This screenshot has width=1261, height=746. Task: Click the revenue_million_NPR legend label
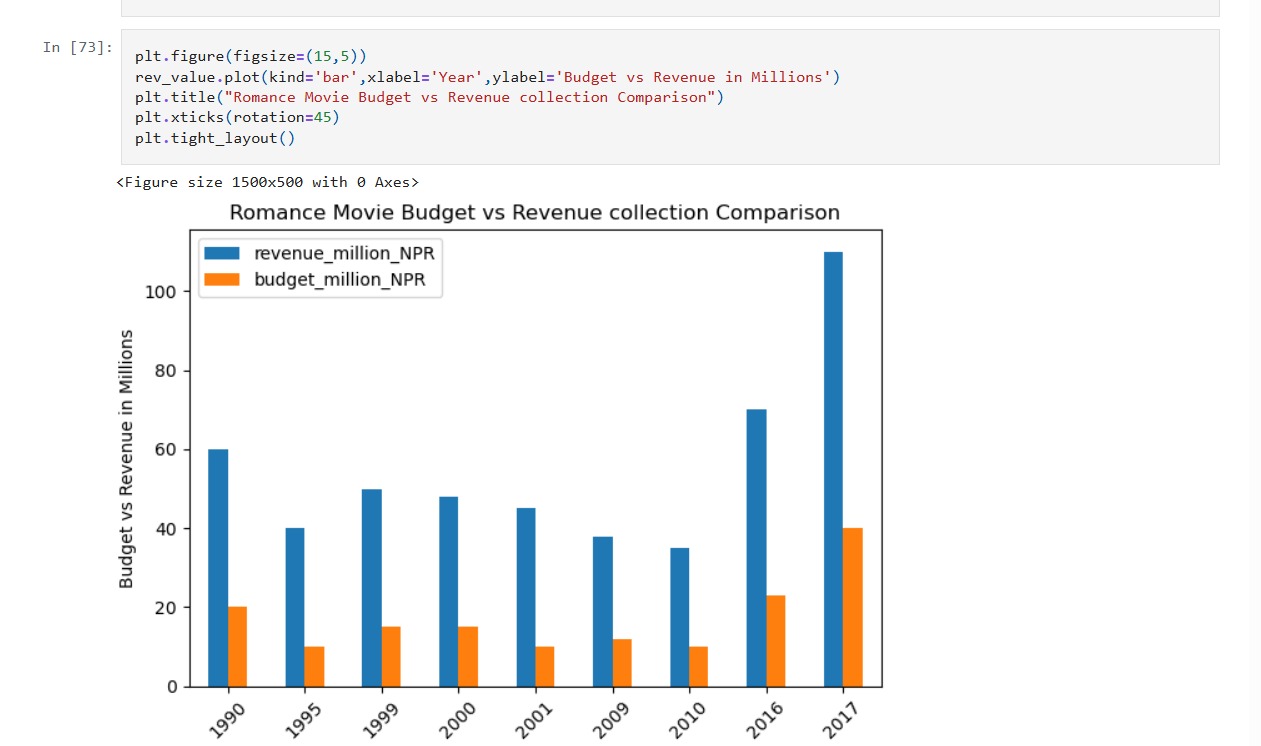click(x=344, y=254)
